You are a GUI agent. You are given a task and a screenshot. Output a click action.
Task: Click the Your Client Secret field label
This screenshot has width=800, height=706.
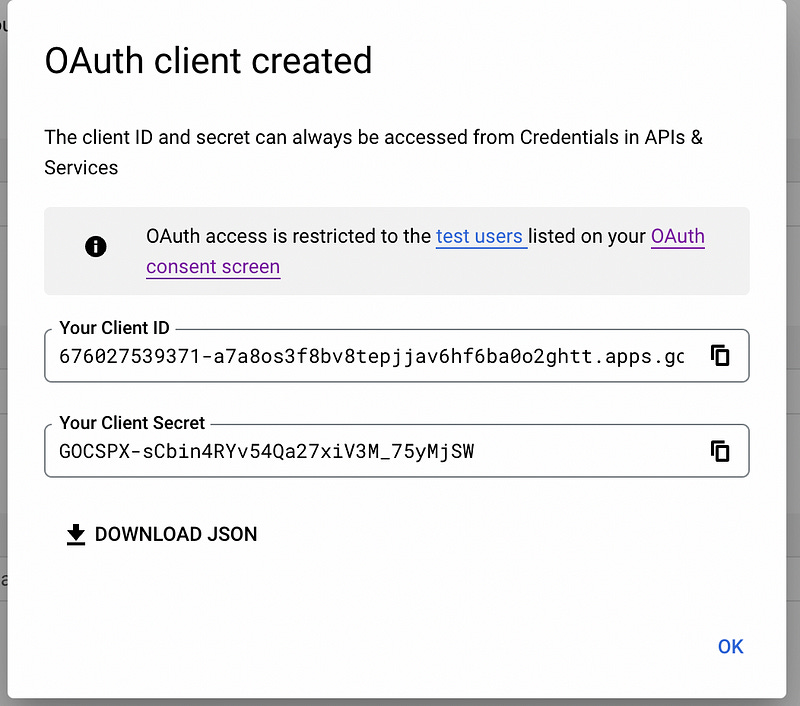[x=132, y=423]
